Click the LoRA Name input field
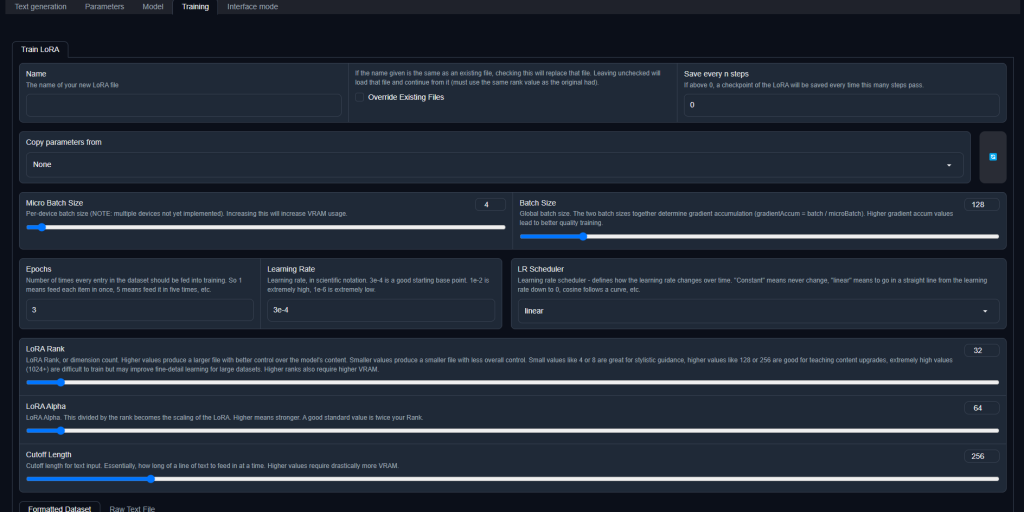 point(183,105)
